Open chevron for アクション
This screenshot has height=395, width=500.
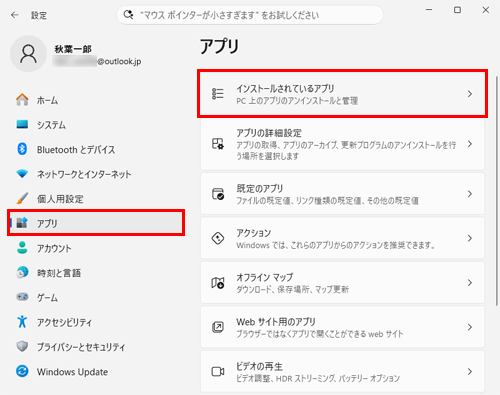[470, 238]
